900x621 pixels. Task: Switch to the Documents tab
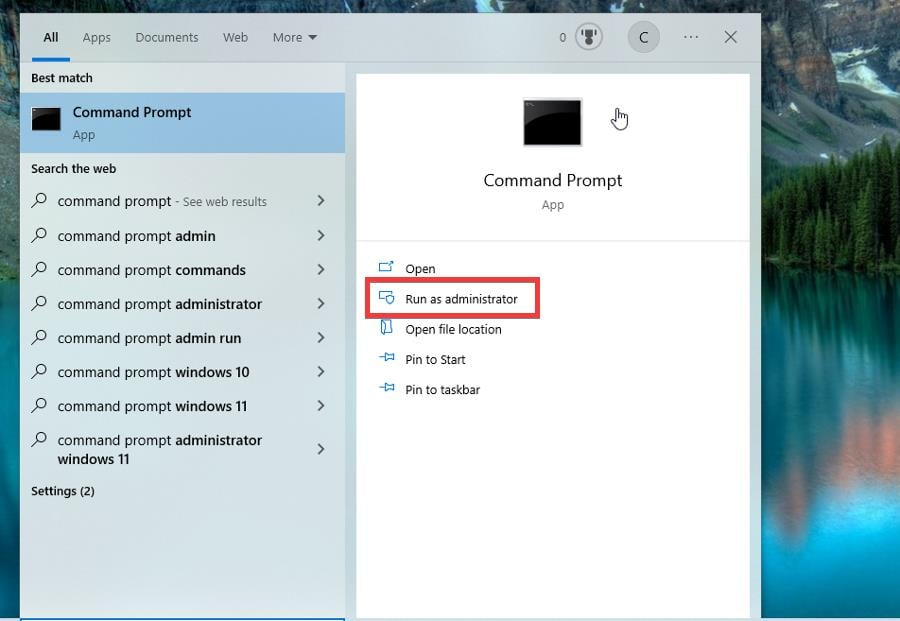click(166, 37)
